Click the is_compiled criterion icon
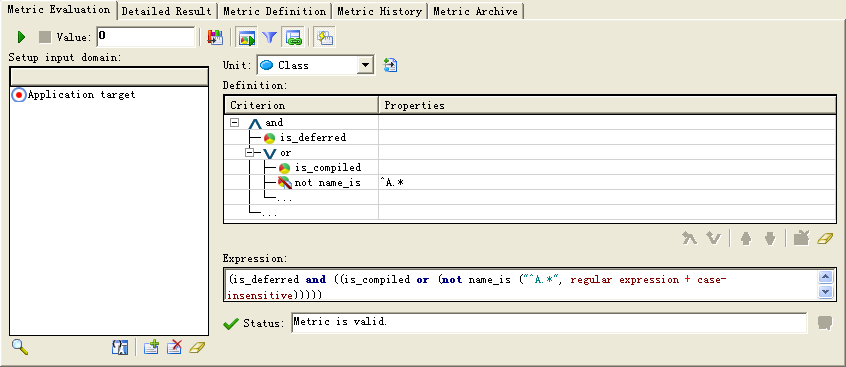The image size is (846, 367). (284, 168)
